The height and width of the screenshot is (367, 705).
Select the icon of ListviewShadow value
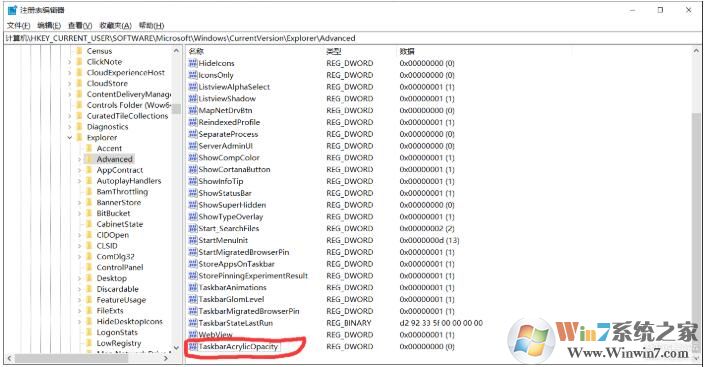click(193, 98)
